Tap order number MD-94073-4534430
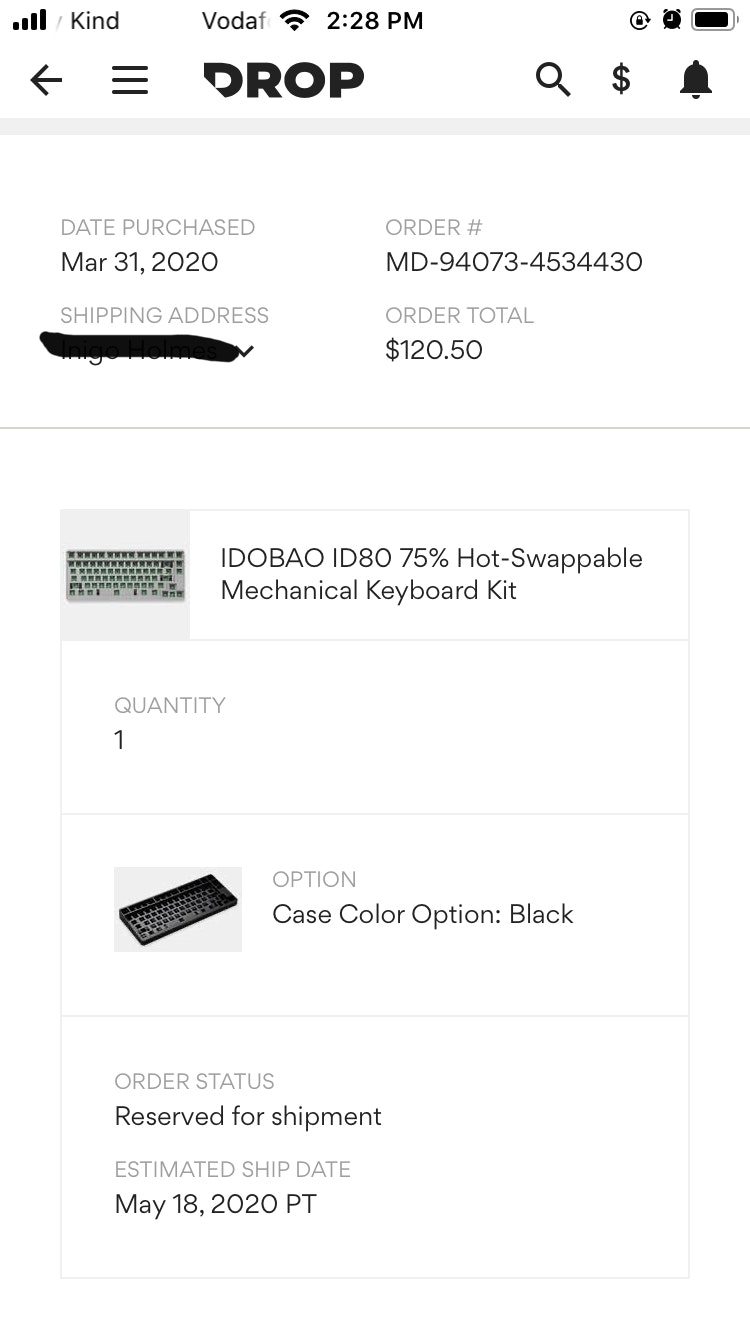This screenshot has width=750, height=1334. 513,262
